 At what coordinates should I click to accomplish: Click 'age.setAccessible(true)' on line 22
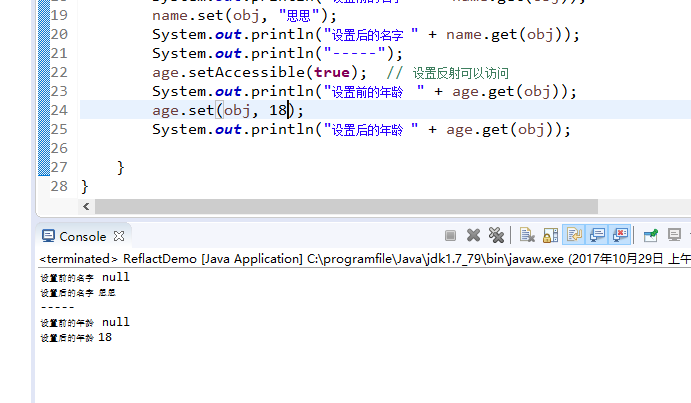[x=259, y=72]
